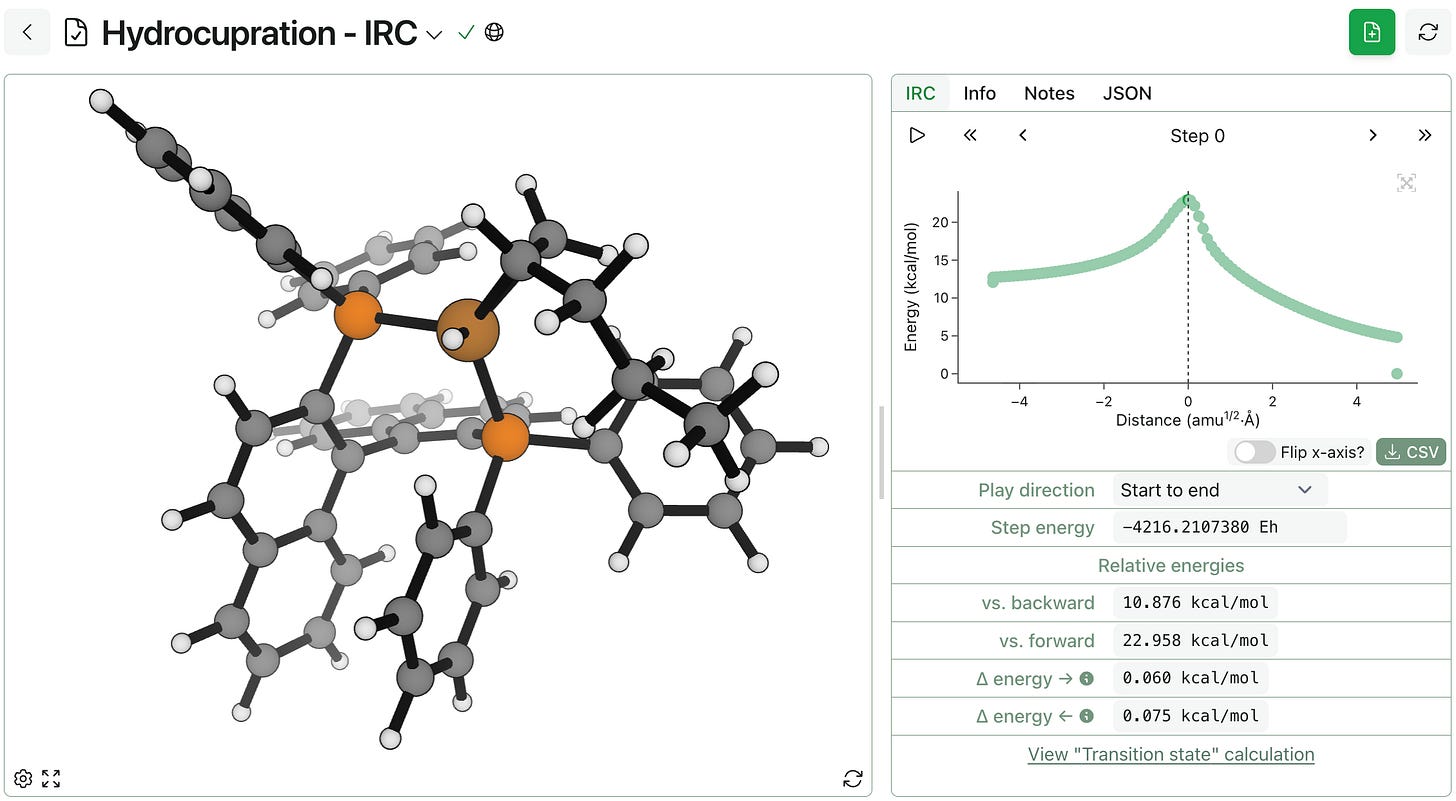This screenshot has height=801, width=1456.
Task: Open the Info tab
Action: pos(979,93)
